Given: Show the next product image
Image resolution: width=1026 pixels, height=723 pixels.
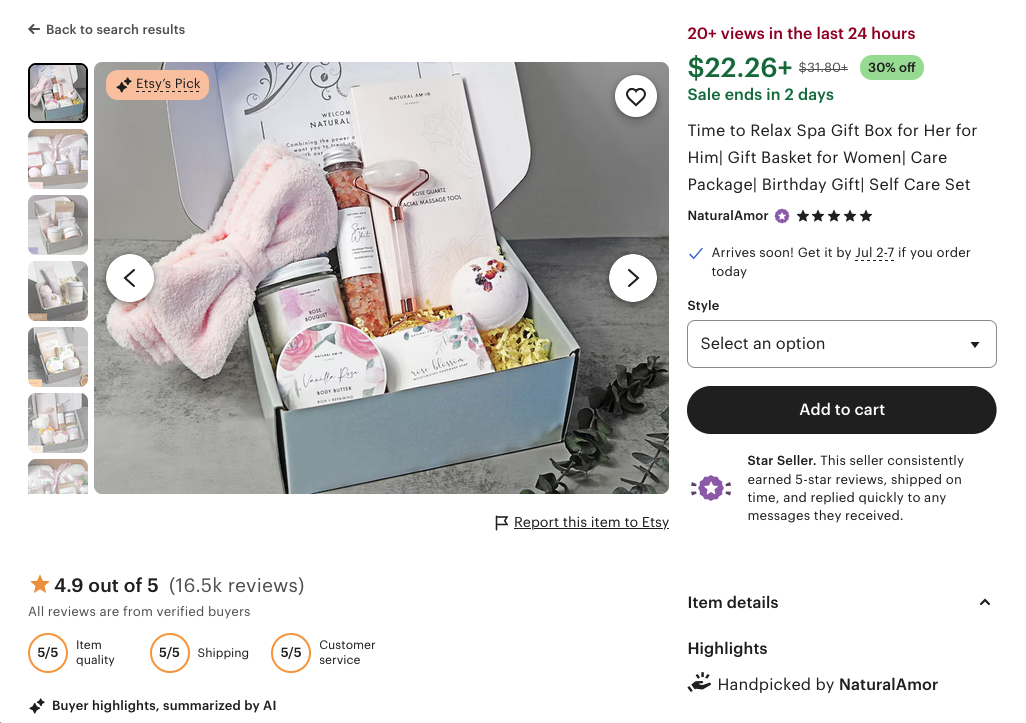Looking at the screenshot, I should [632, 278].
